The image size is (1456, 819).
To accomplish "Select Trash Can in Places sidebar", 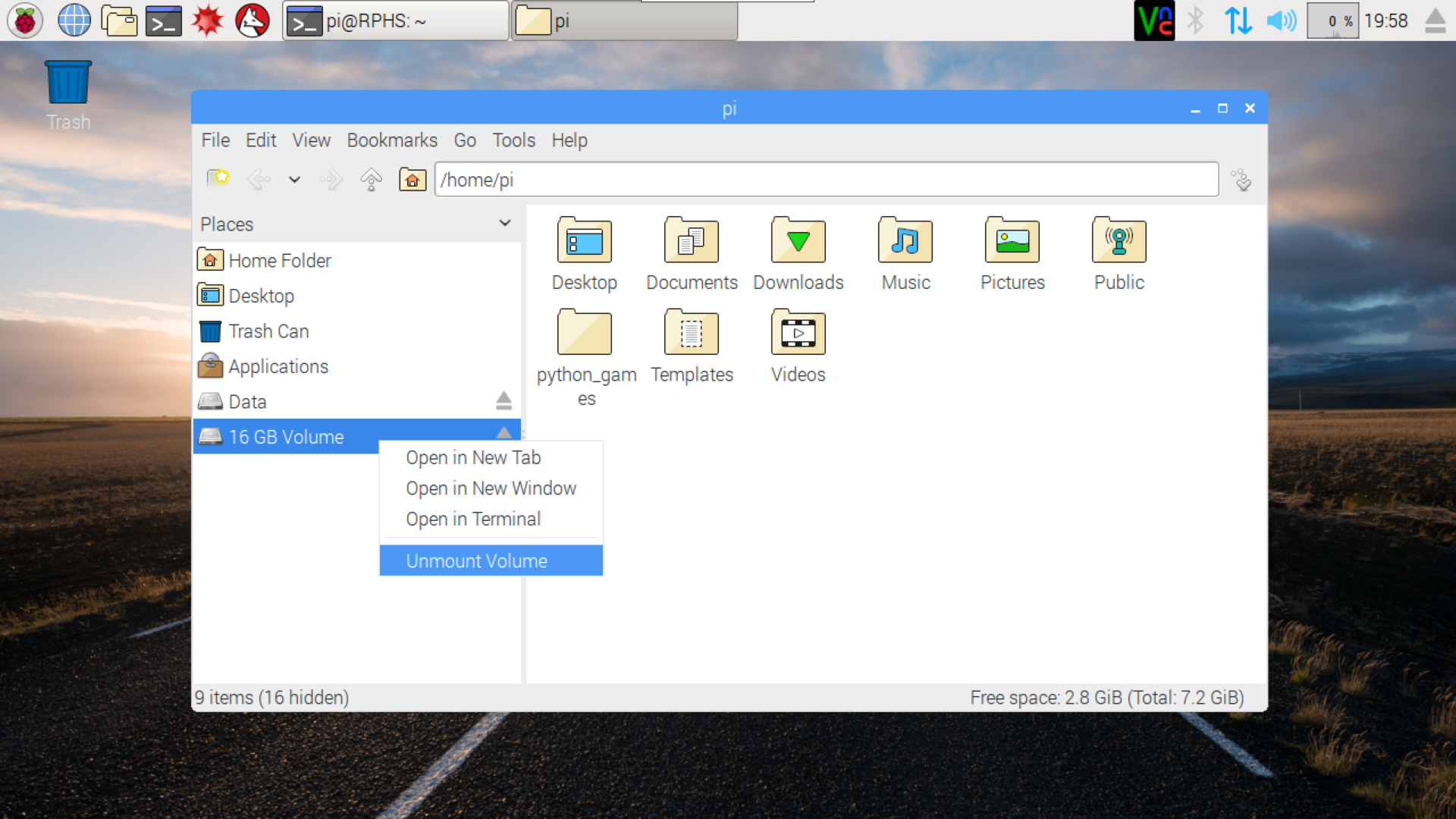I will pyautogui.click(x=268, y=331).
